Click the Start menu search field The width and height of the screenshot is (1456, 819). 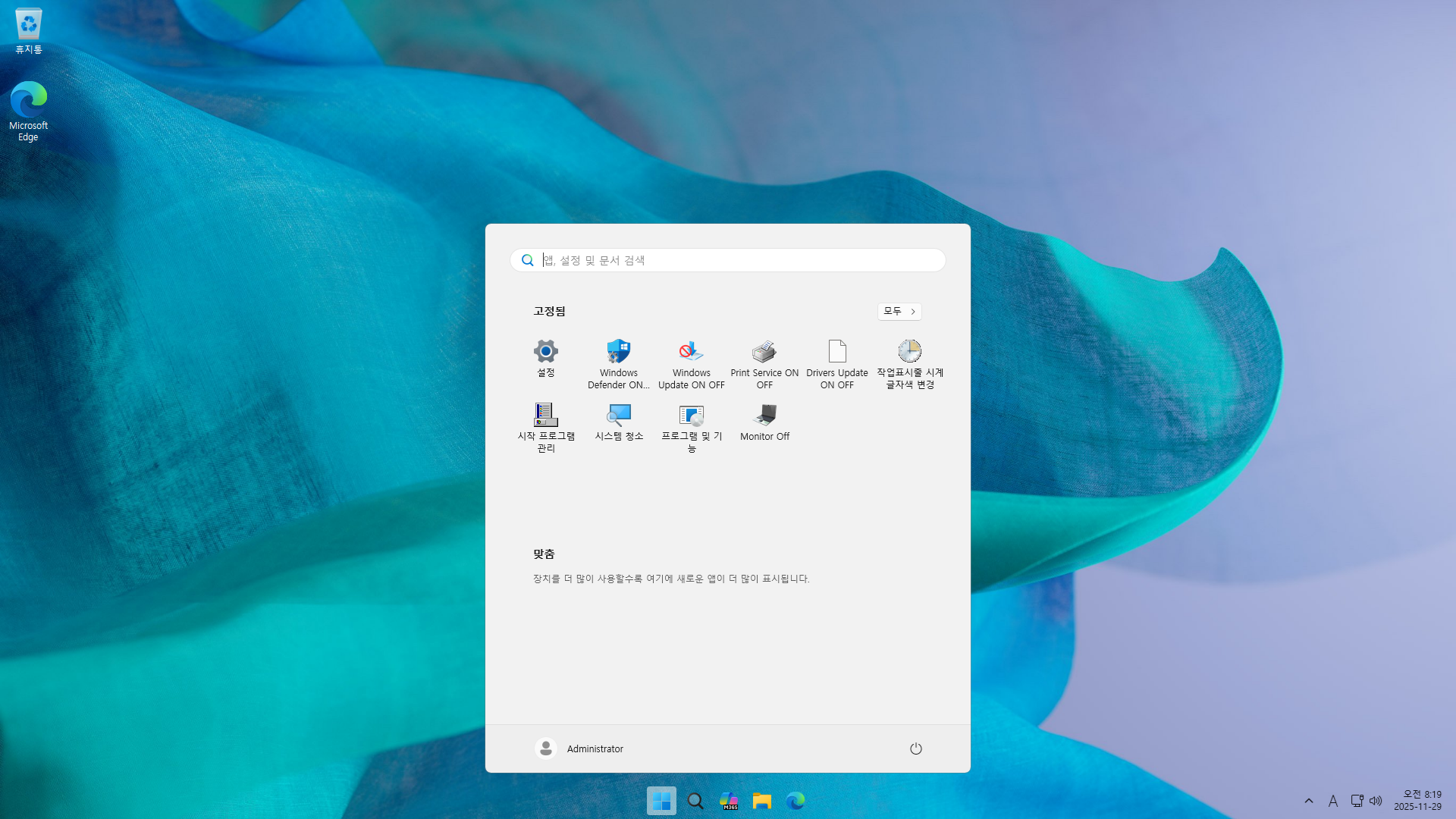click(728, 260)
